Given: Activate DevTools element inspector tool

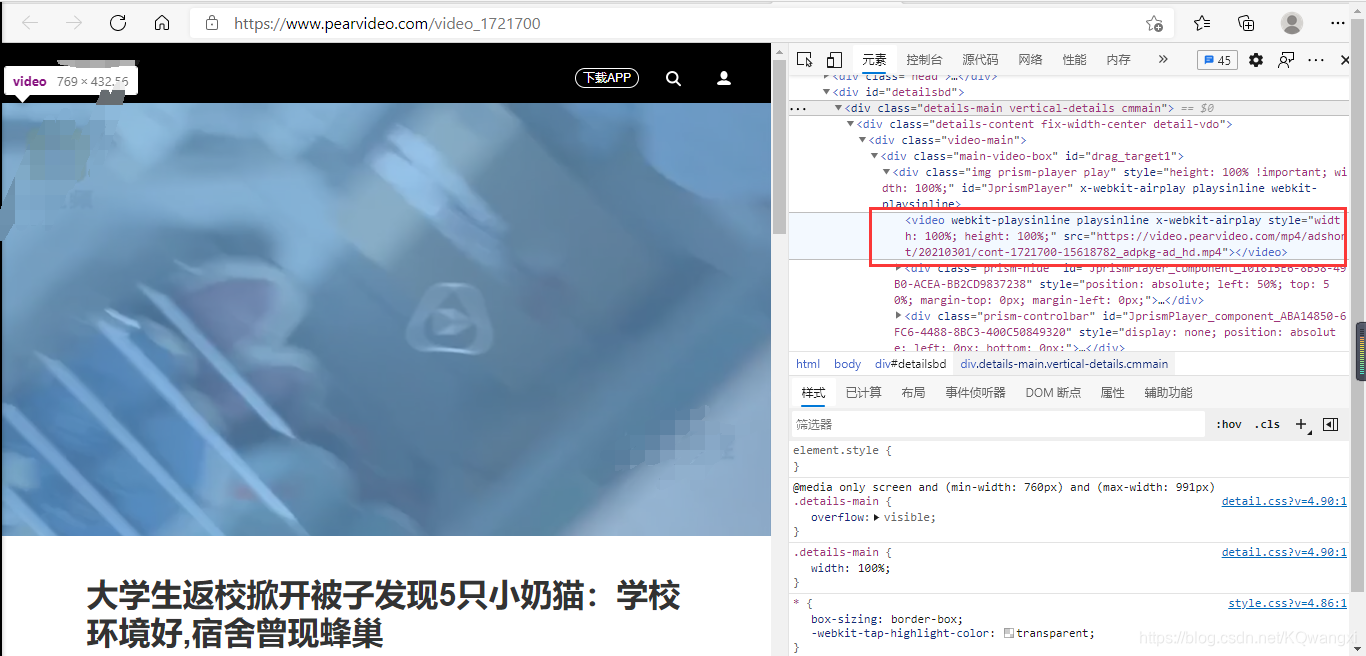Looking at the screenshot, I should tap(805, 60).
